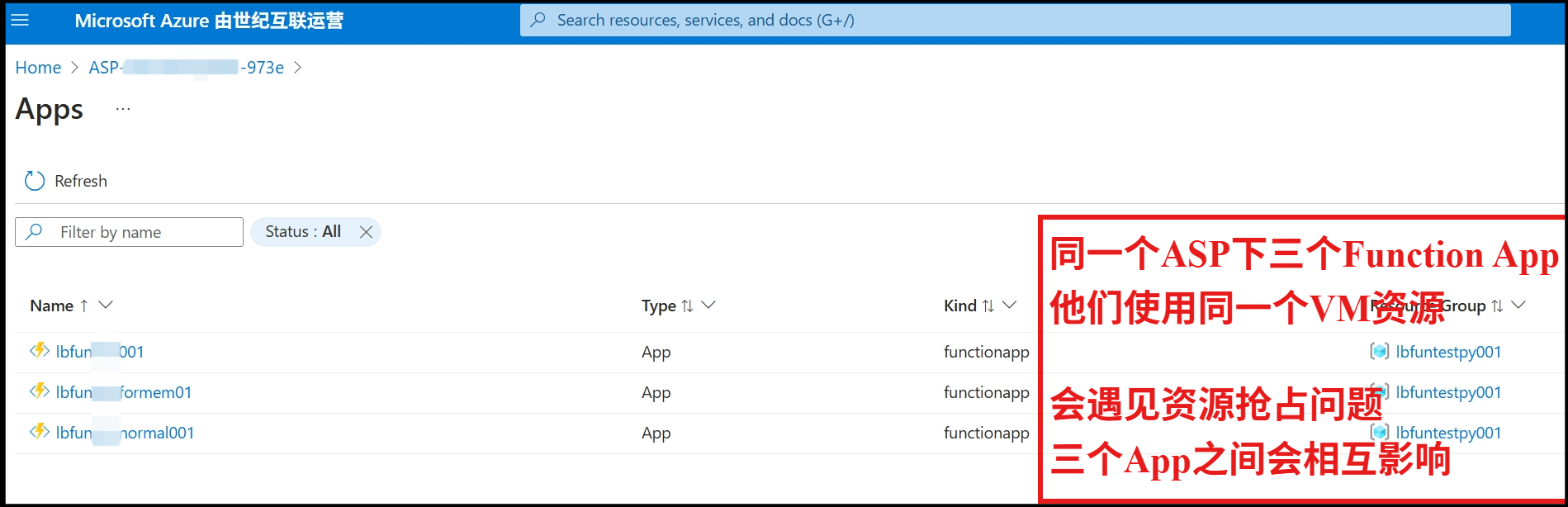
Task: Open the Azure portal hamburger menu
Action: point(20,20)
